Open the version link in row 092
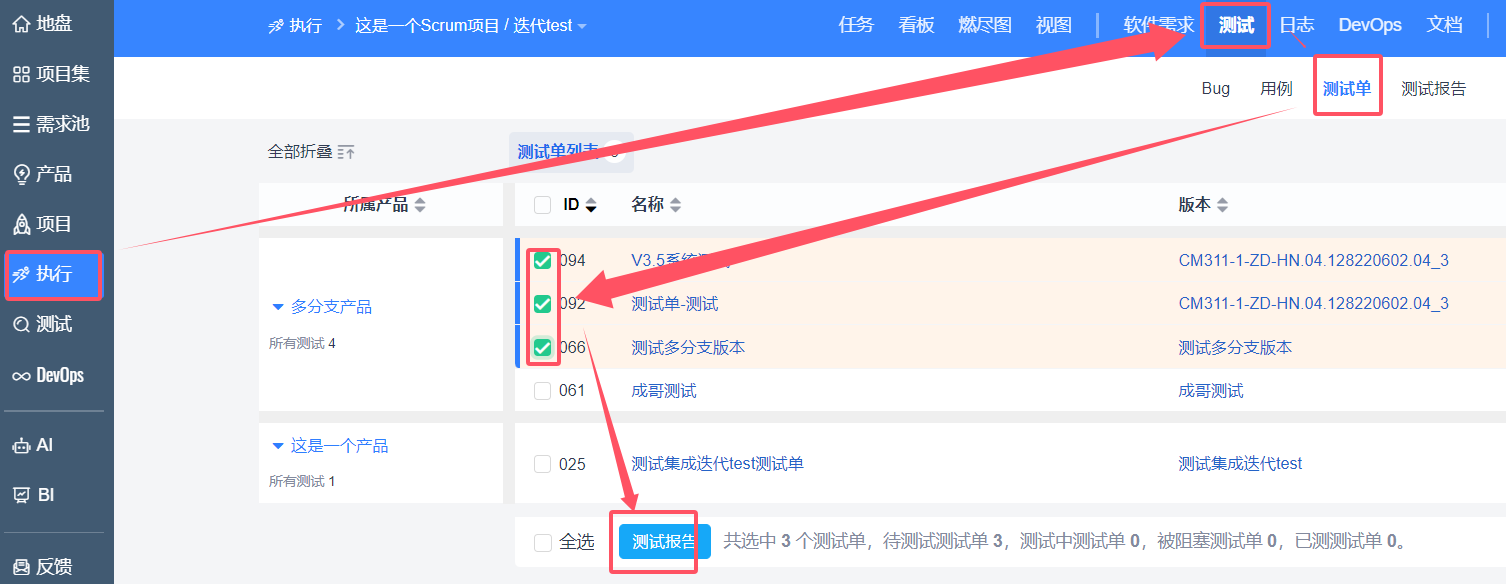The height and width of the screenshot is (584, 1506). coord(1313,304)
